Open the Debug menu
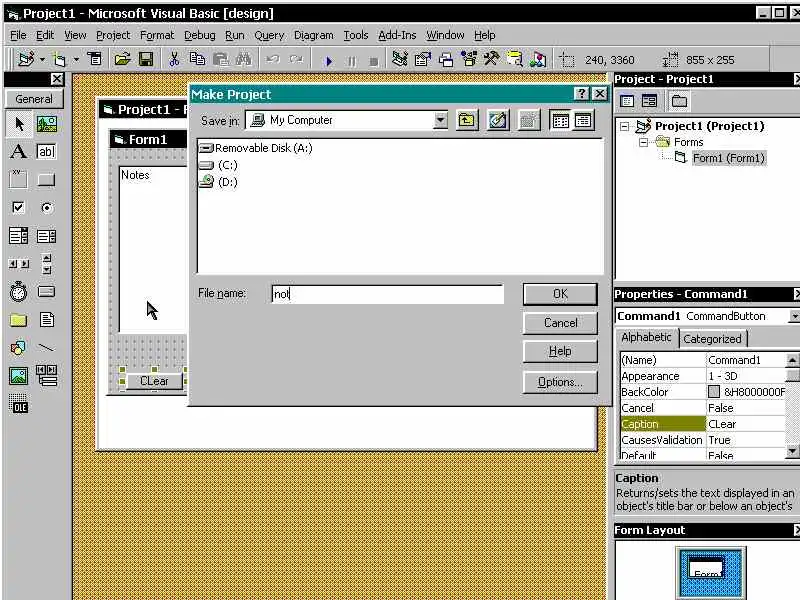The height and width of the screenshot is (600, 800). tap(199, 35)
